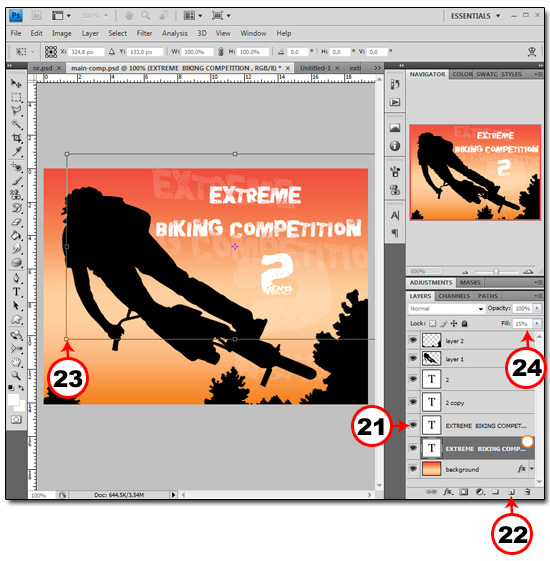Hide the background layer eye icon
550x561 pixels.
coord(413,468)
